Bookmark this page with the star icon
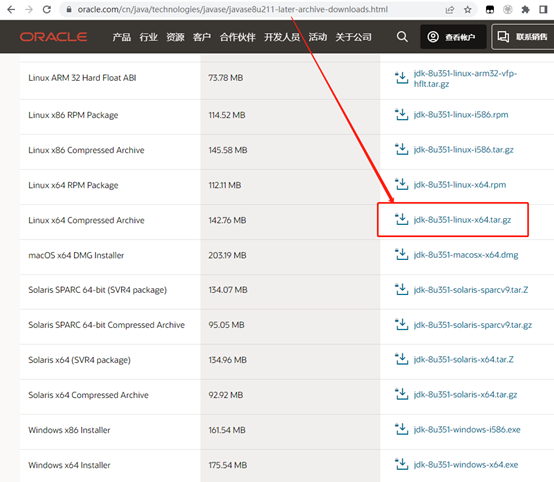This screenshot has width=554, height=482. pyautogui.click(x=467, y=10)
